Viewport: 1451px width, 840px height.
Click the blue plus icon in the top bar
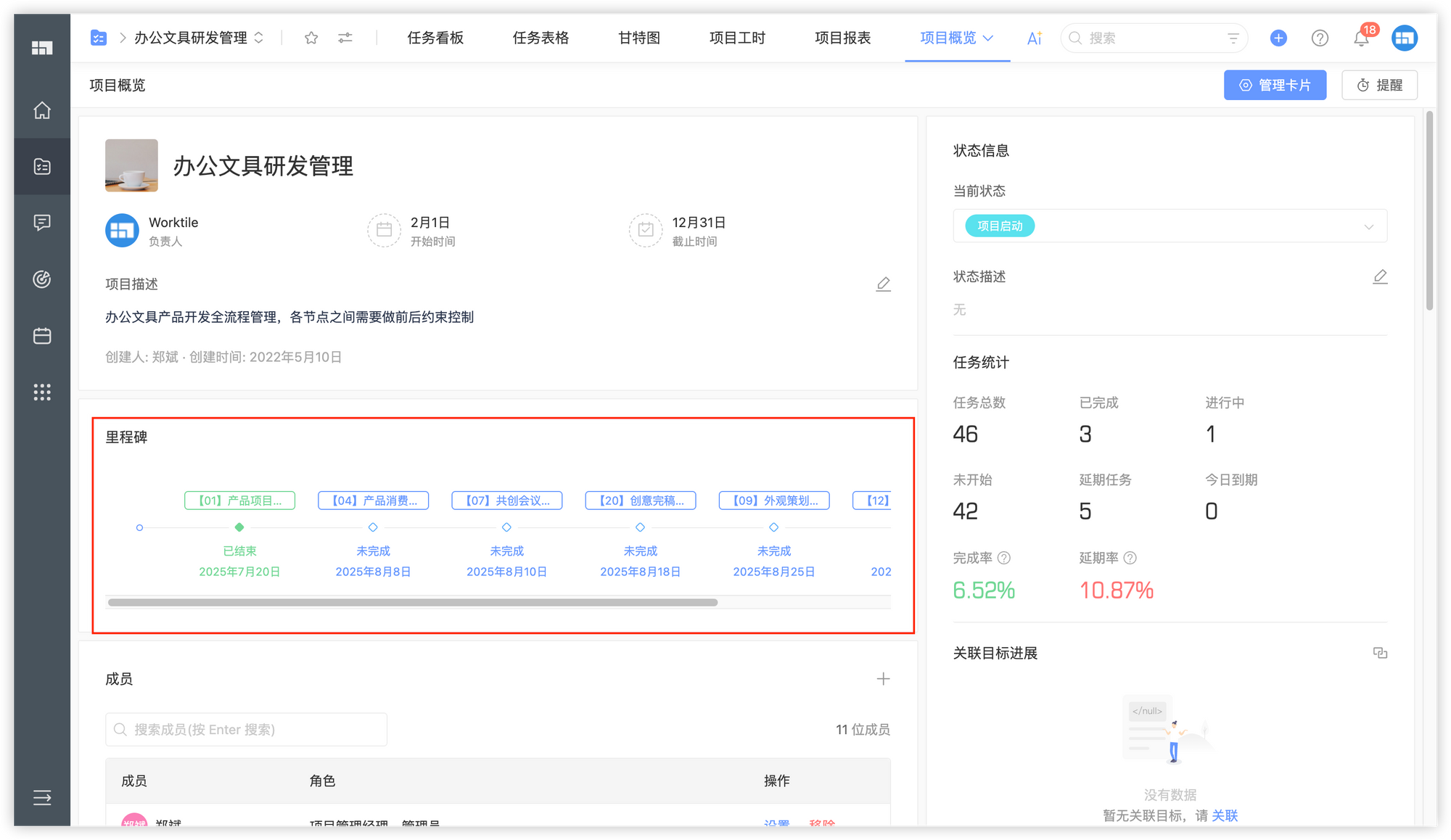tap(1278, 38)
